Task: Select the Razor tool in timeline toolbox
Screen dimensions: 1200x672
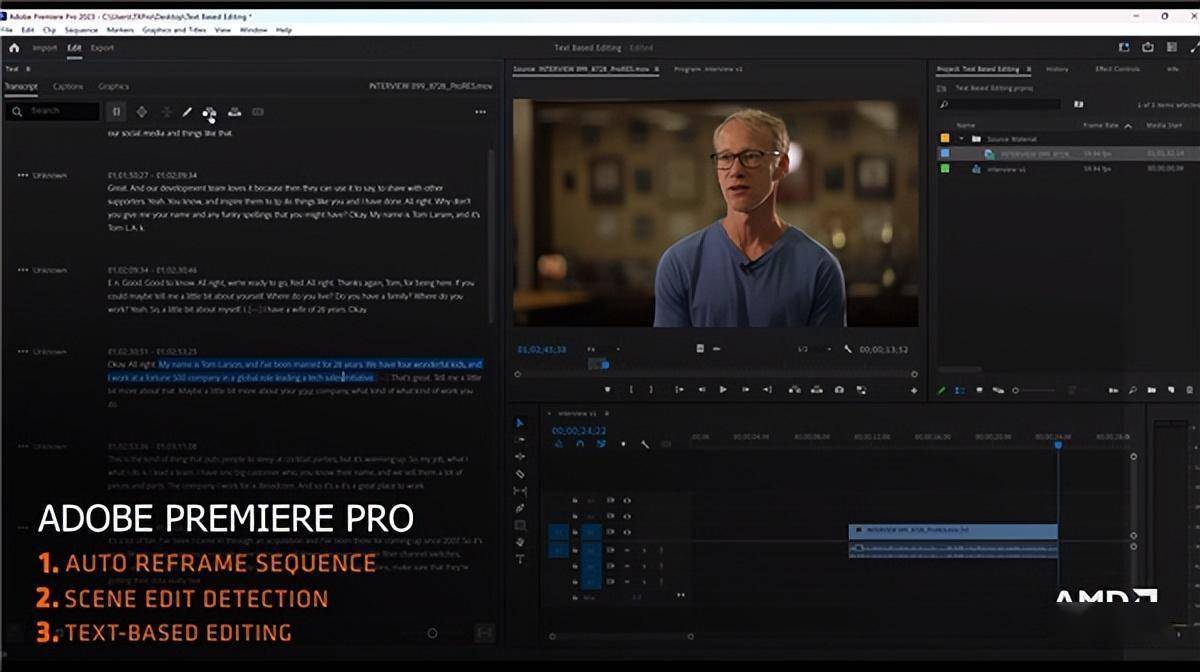Action: tap(520, 474)
